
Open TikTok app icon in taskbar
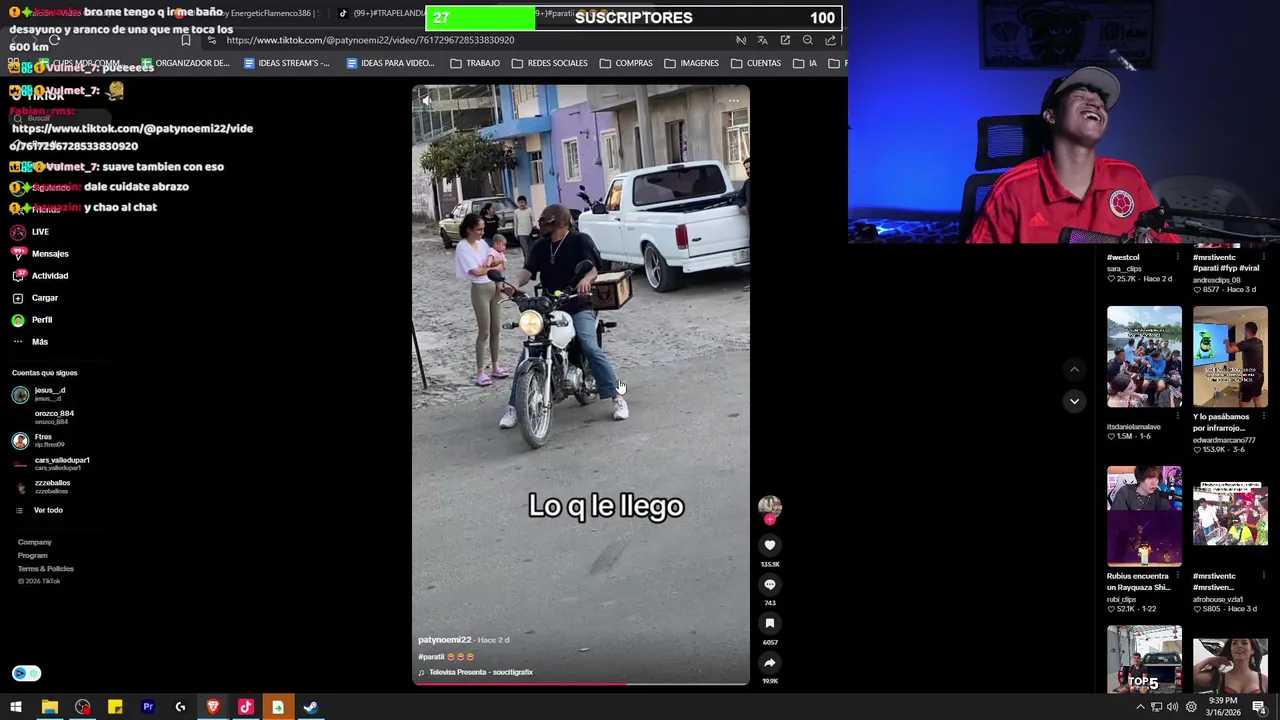[x=246, y=707]
